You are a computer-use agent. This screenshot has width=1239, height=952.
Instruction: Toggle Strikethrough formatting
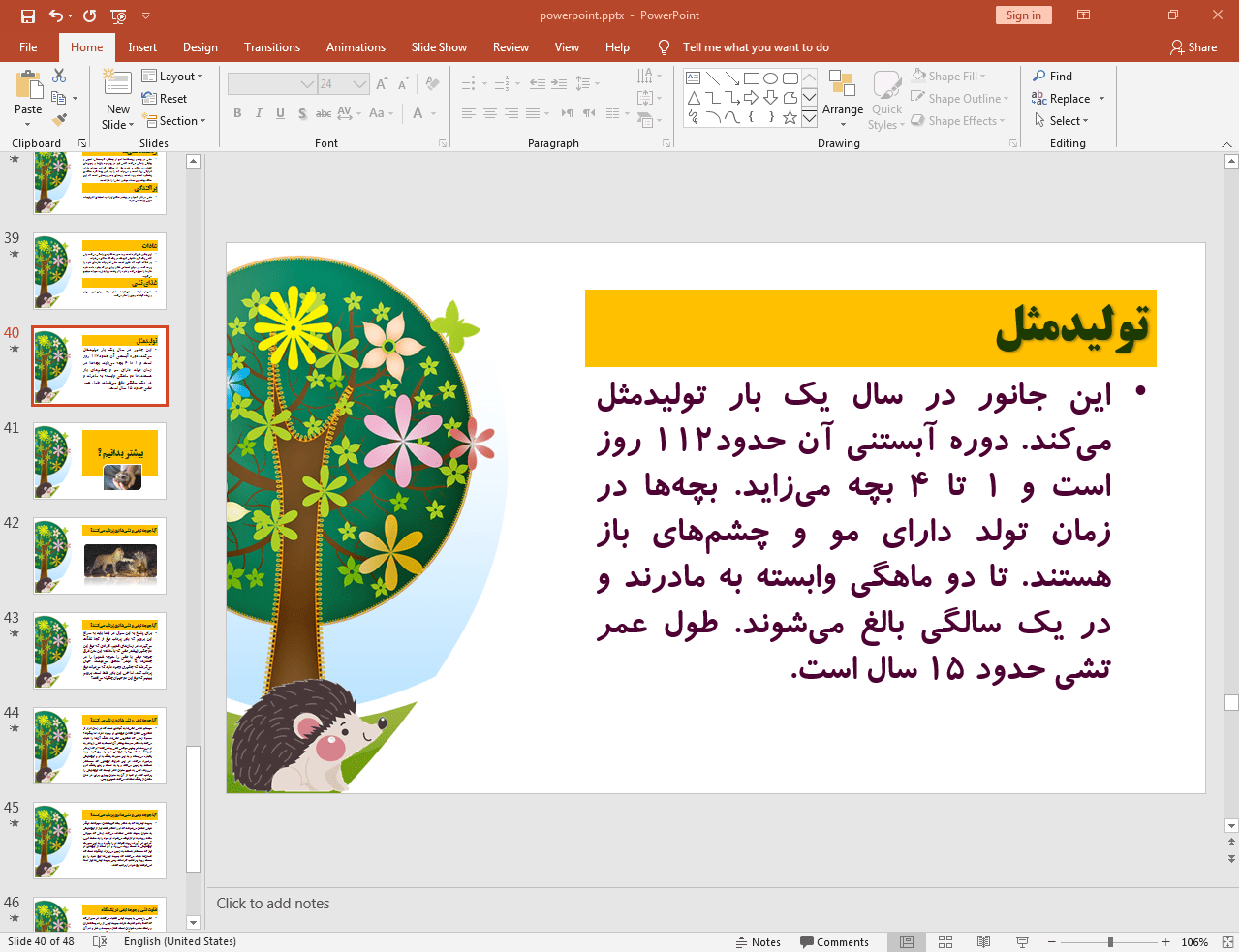click(324, 113)
